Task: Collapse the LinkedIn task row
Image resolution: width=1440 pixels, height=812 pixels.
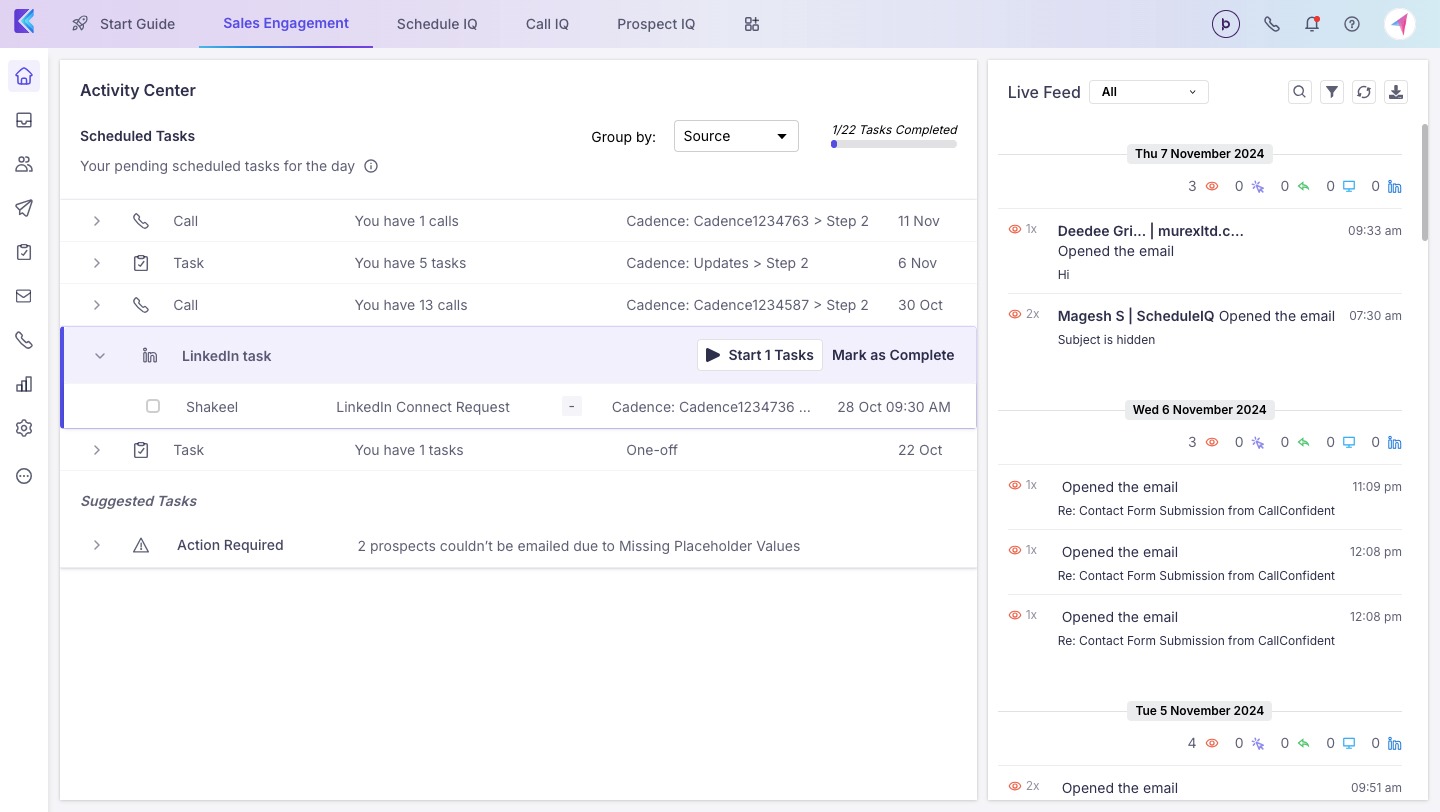Action: tap(100, 356)
